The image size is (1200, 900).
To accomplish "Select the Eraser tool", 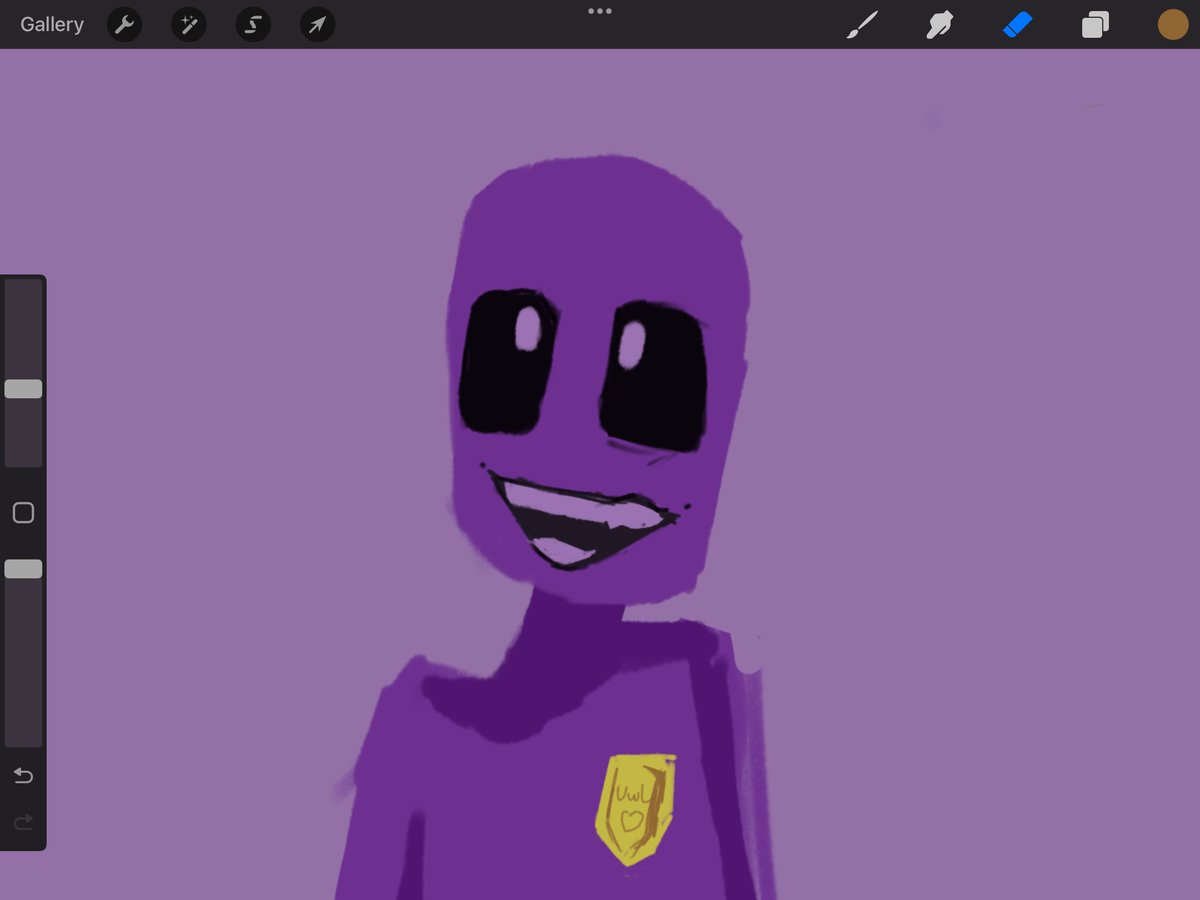I will pyautogui.click(x=1017, y=25).
